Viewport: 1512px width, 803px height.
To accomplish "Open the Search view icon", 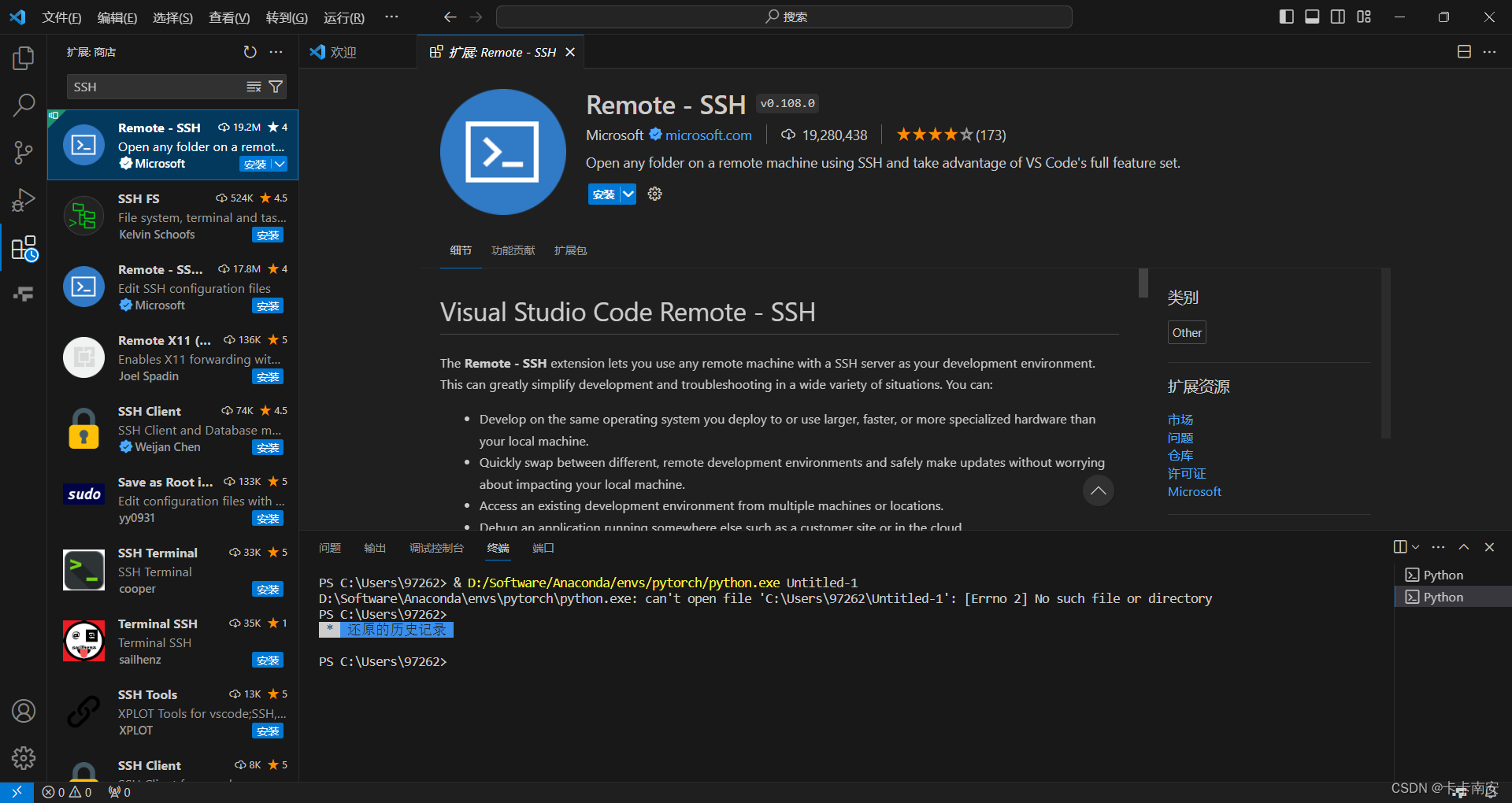I will tap(24, 105).
